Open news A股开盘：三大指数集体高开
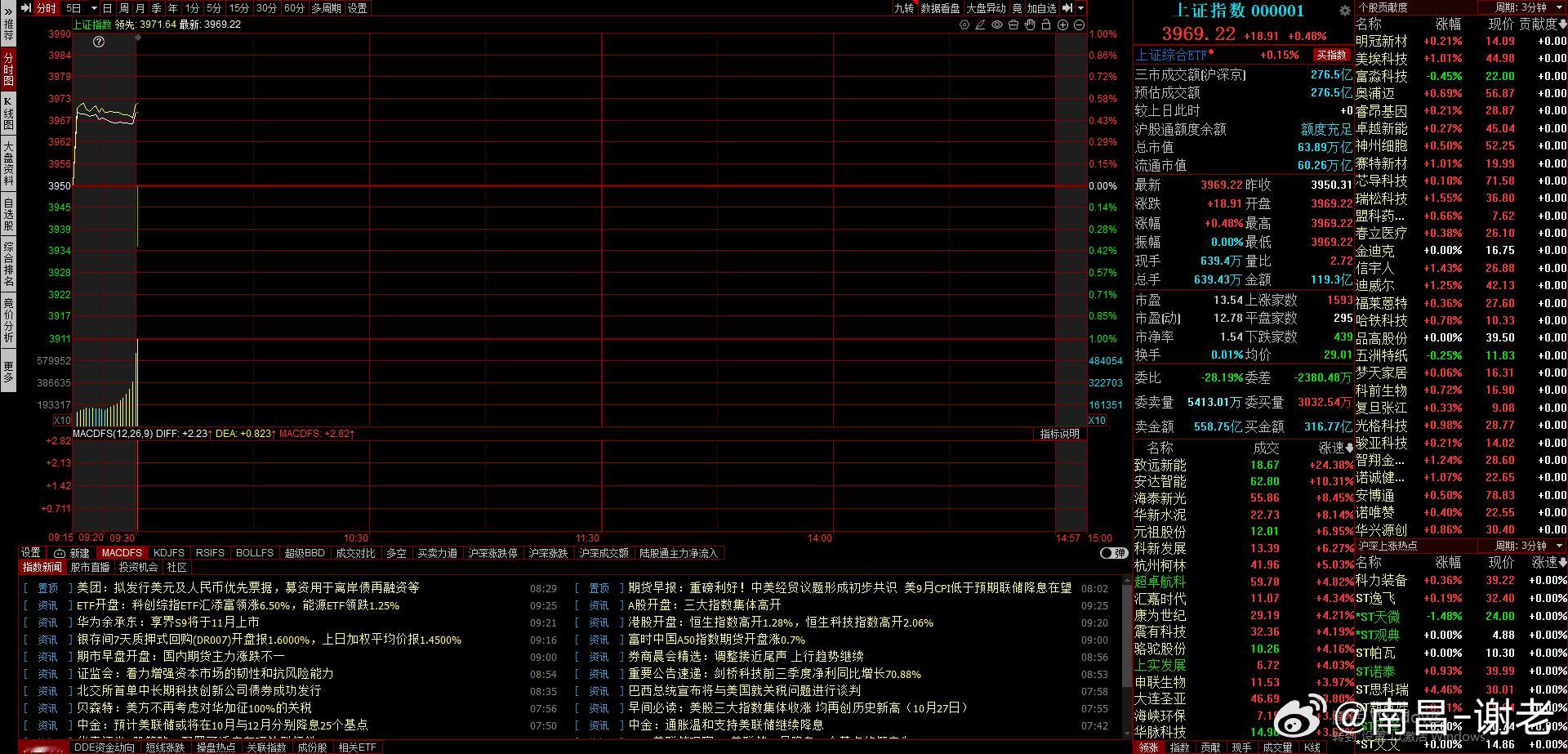The width and height of the screenshot is (1568, 754). 705,605
